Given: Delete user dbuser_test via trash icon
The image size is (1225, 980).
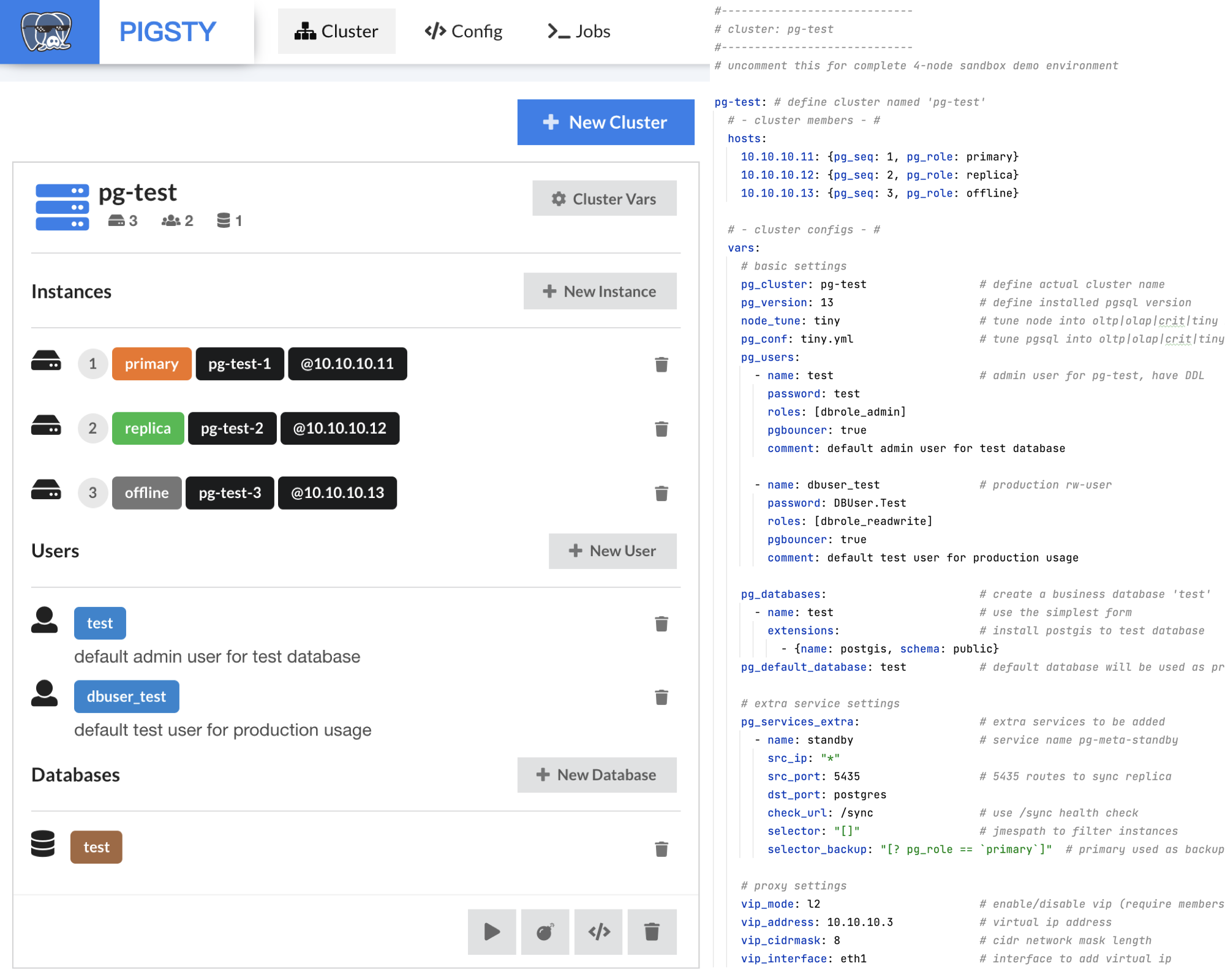Looking at the screenshot, I should (x=661, y=697).
